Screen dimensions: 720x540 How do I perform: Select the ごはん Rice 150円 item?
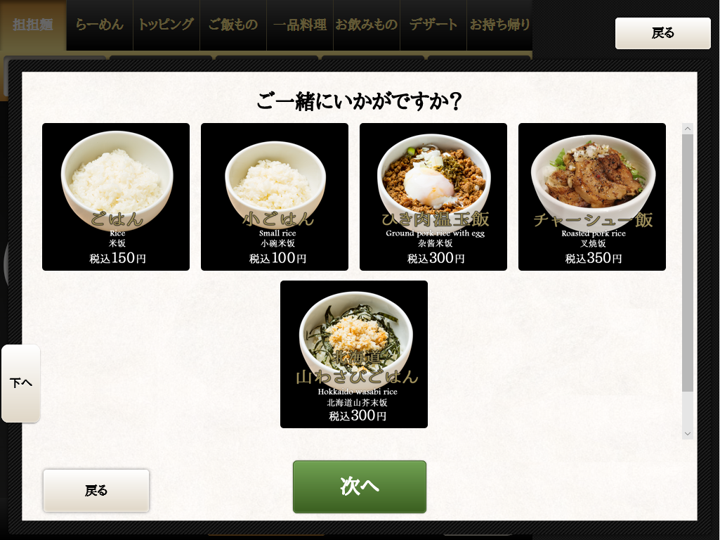[116, 197]
